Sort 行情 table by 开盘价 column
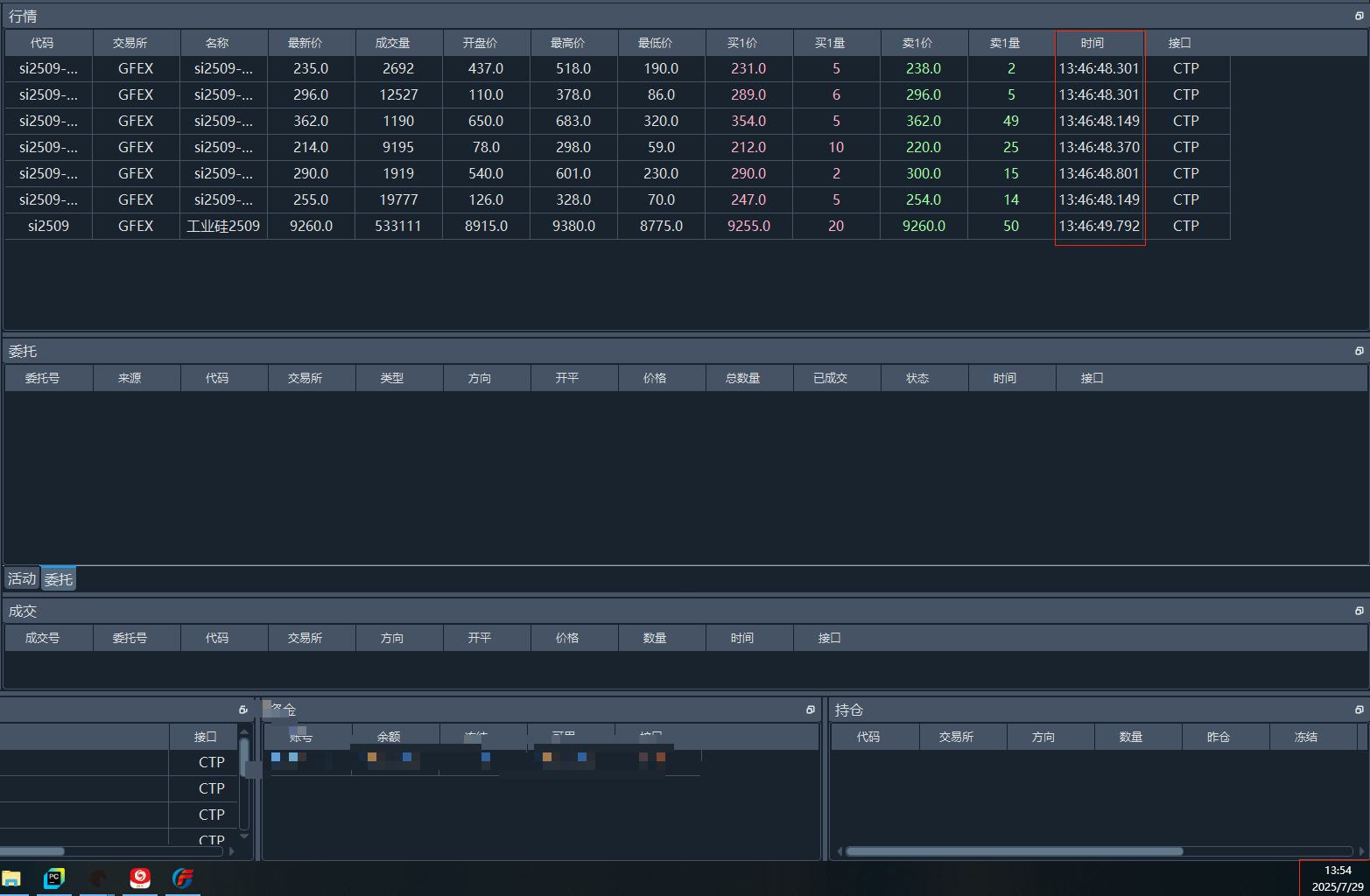Screen dimensions: 1370x896 [486, 43]
